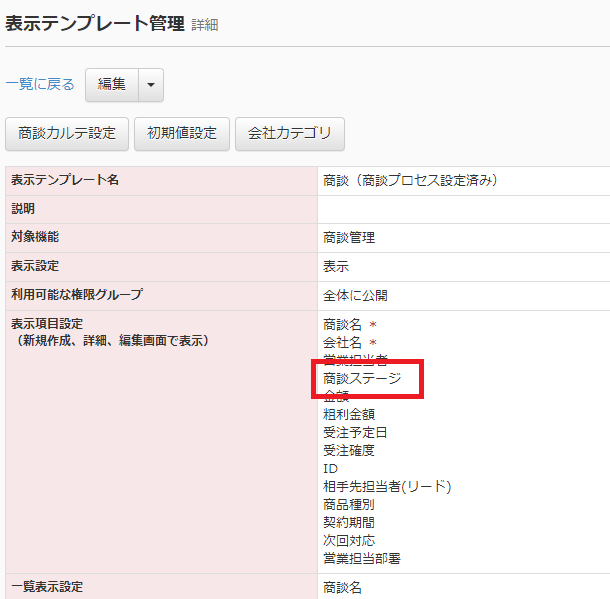The width and height of the screenshot is (610, 599).
Task: Select 商談名 in 一覧表示設定 row
Action: tap(342, 588)
